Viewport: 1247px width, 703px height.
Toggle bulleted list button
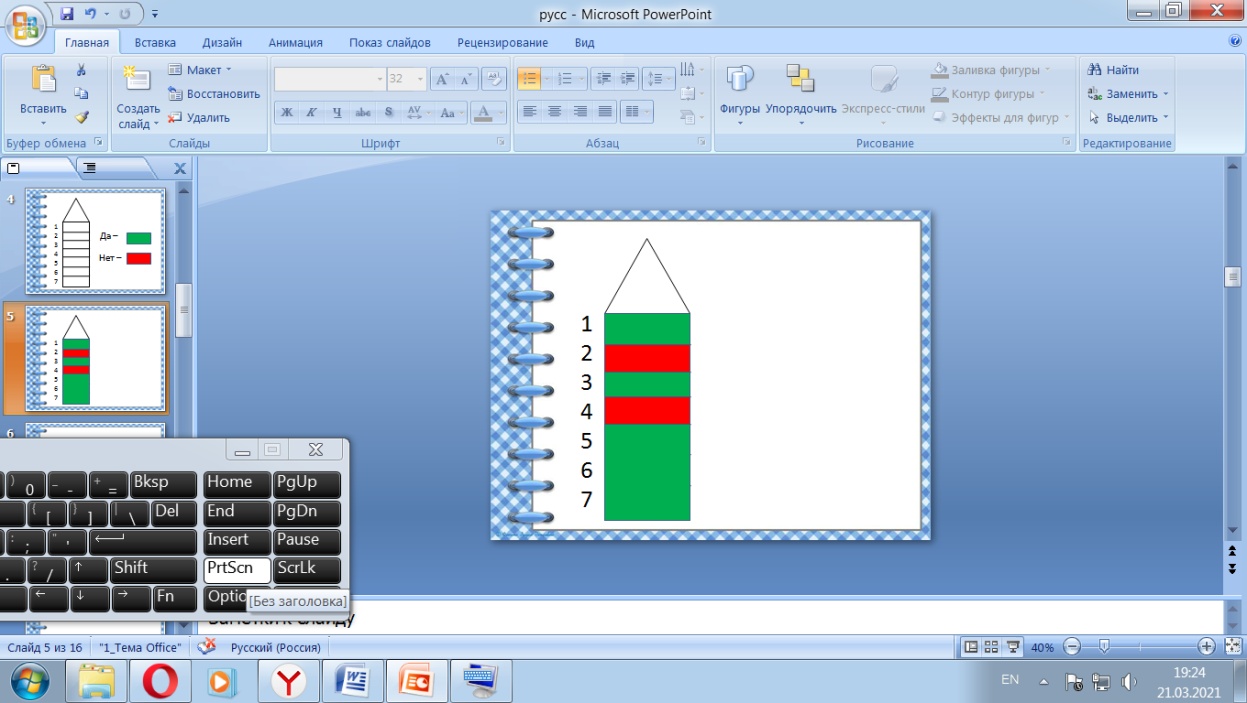[530, 79]
